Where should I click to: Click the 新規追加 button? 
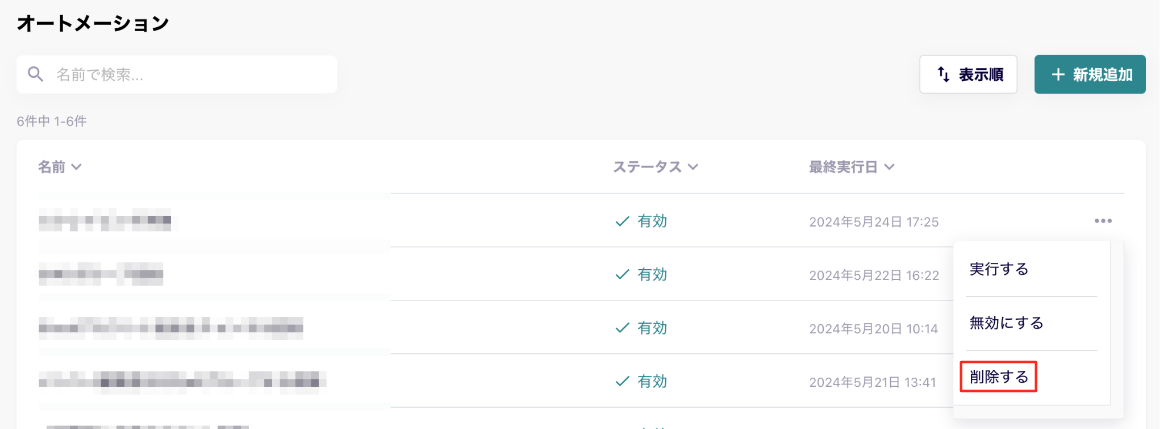click(x=1090, y=74)
